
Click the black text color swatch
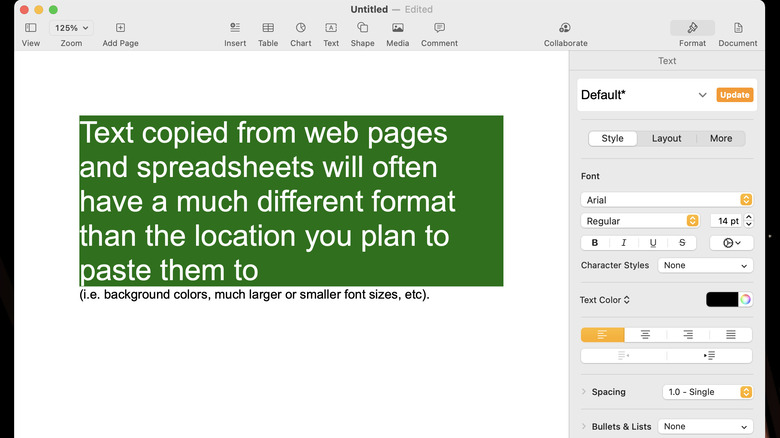tap(721, 300)
